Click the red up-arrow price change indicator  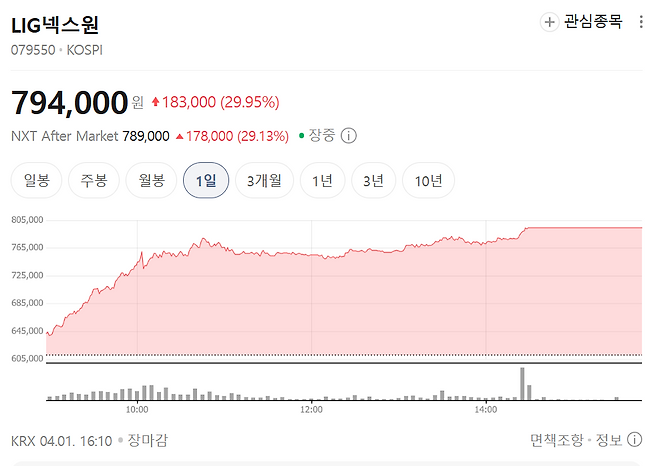[155, 102]
